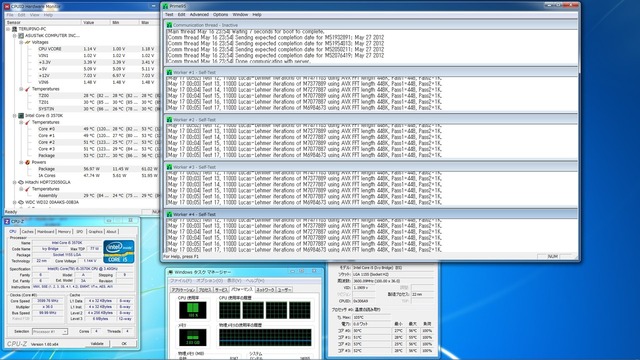
Task: Click the Intel Core i5 3570K chip icon
Action: 21,116
